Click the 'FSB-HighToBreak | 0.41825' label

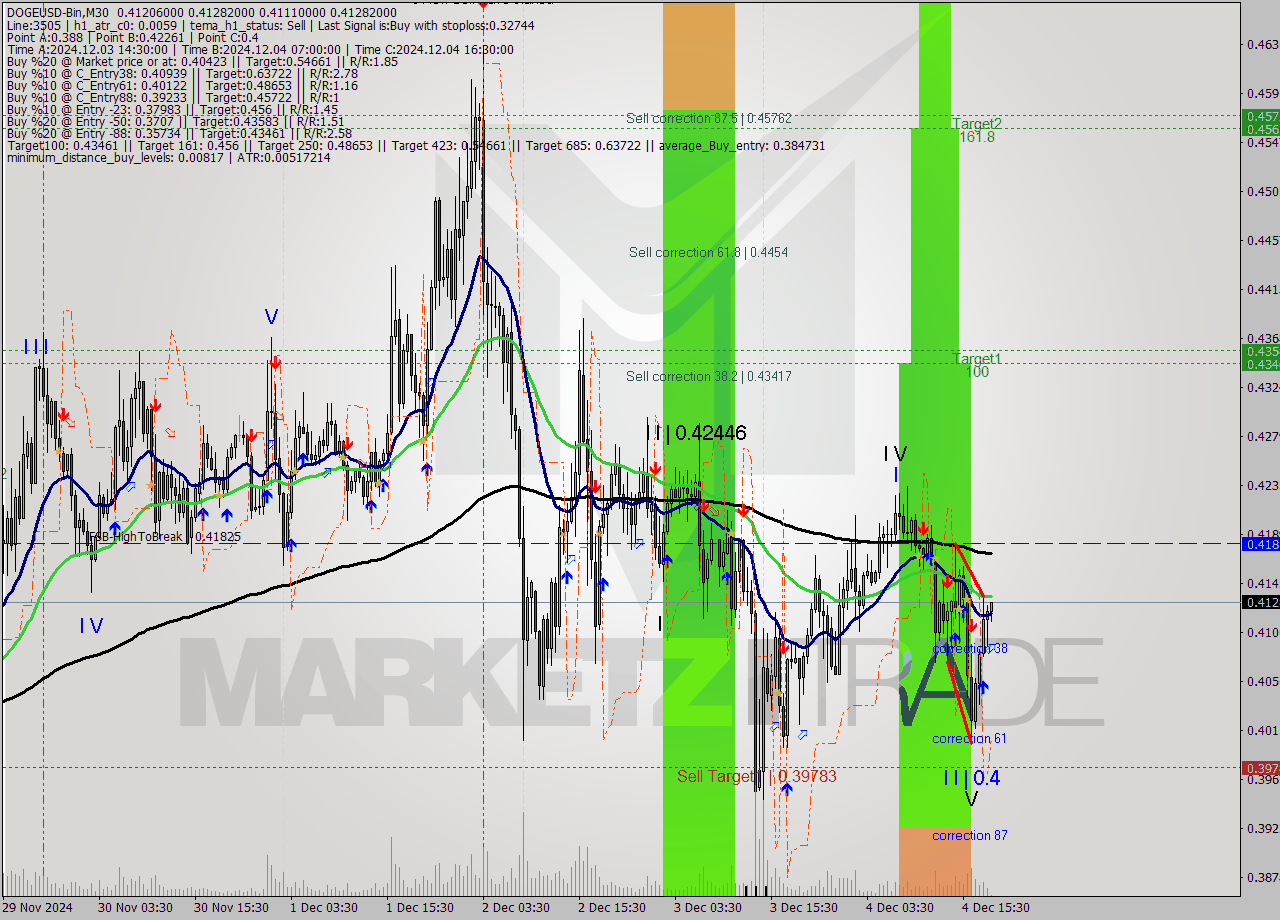(x=165, y=537)
